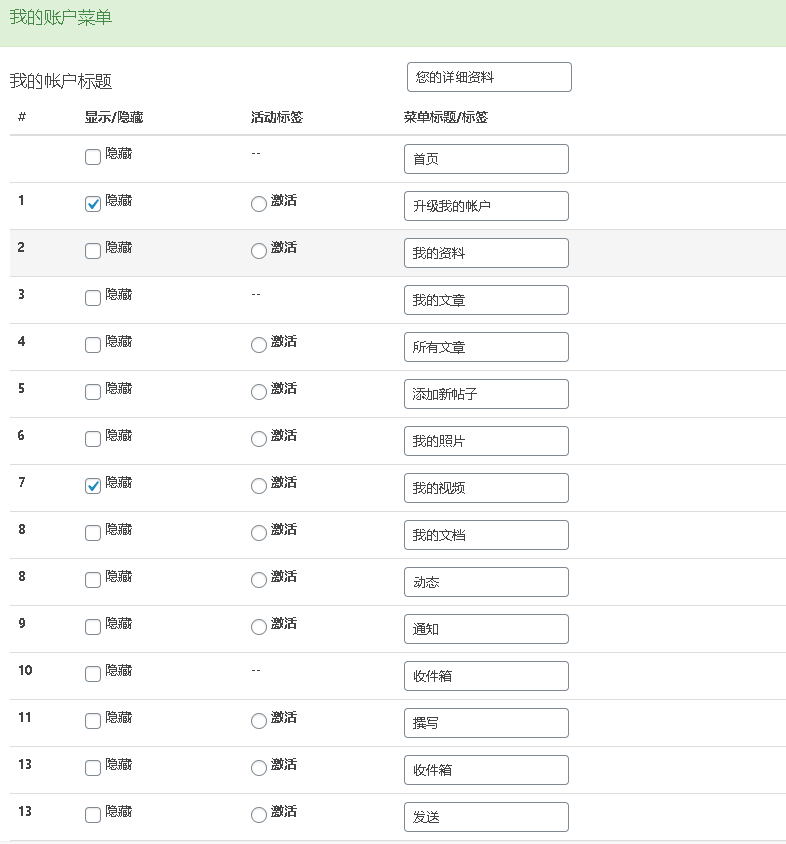
Task: Click inside the 收件箱 title input
Action: [486, 676]
